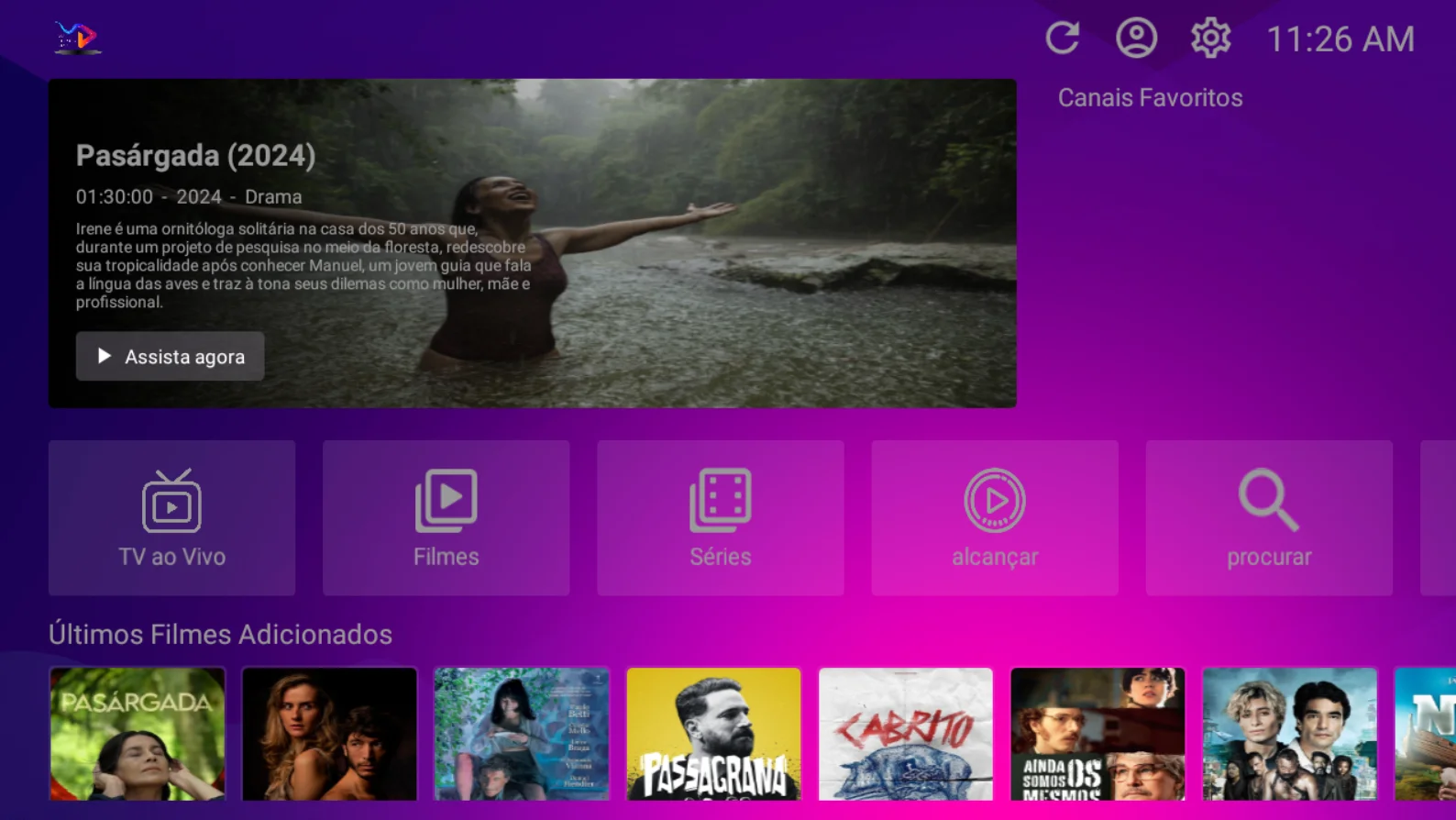Open the Filmes section tile
Screen dimensions: 1456x820
coord(446,517)
